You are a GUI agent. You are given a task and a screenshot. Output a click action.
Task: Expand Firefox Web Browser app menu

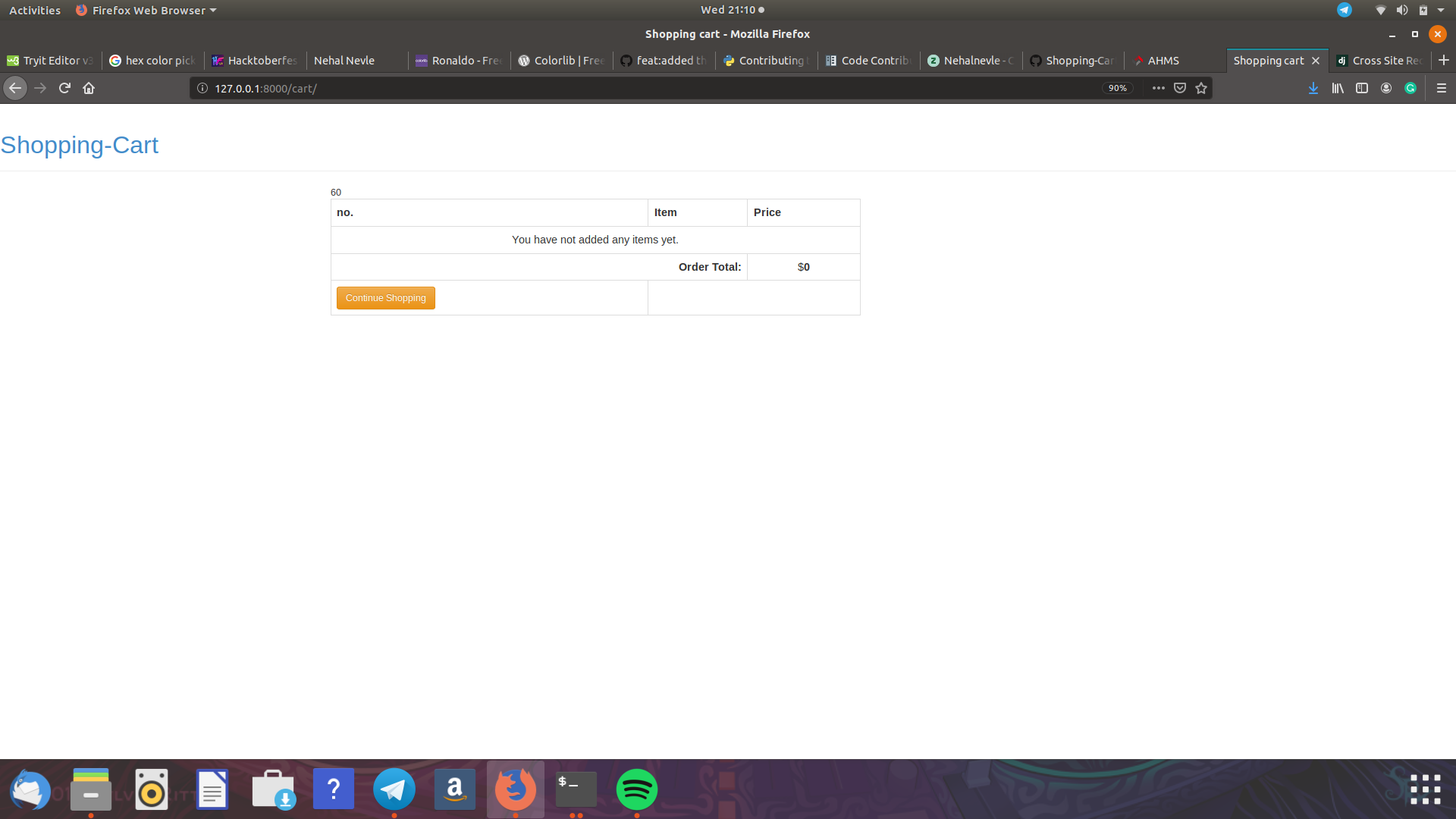tap(146, 10)
